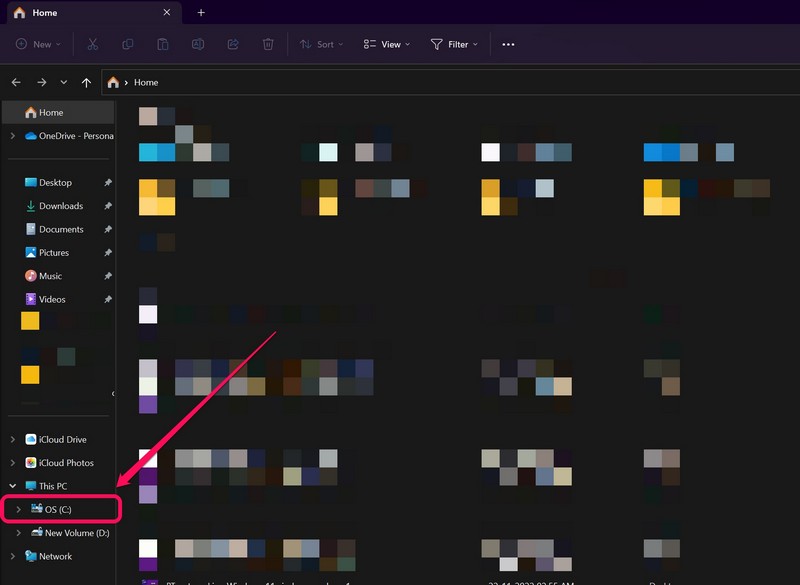Click the Home address bar path
800x585 pixels.
tap(146, 83)
